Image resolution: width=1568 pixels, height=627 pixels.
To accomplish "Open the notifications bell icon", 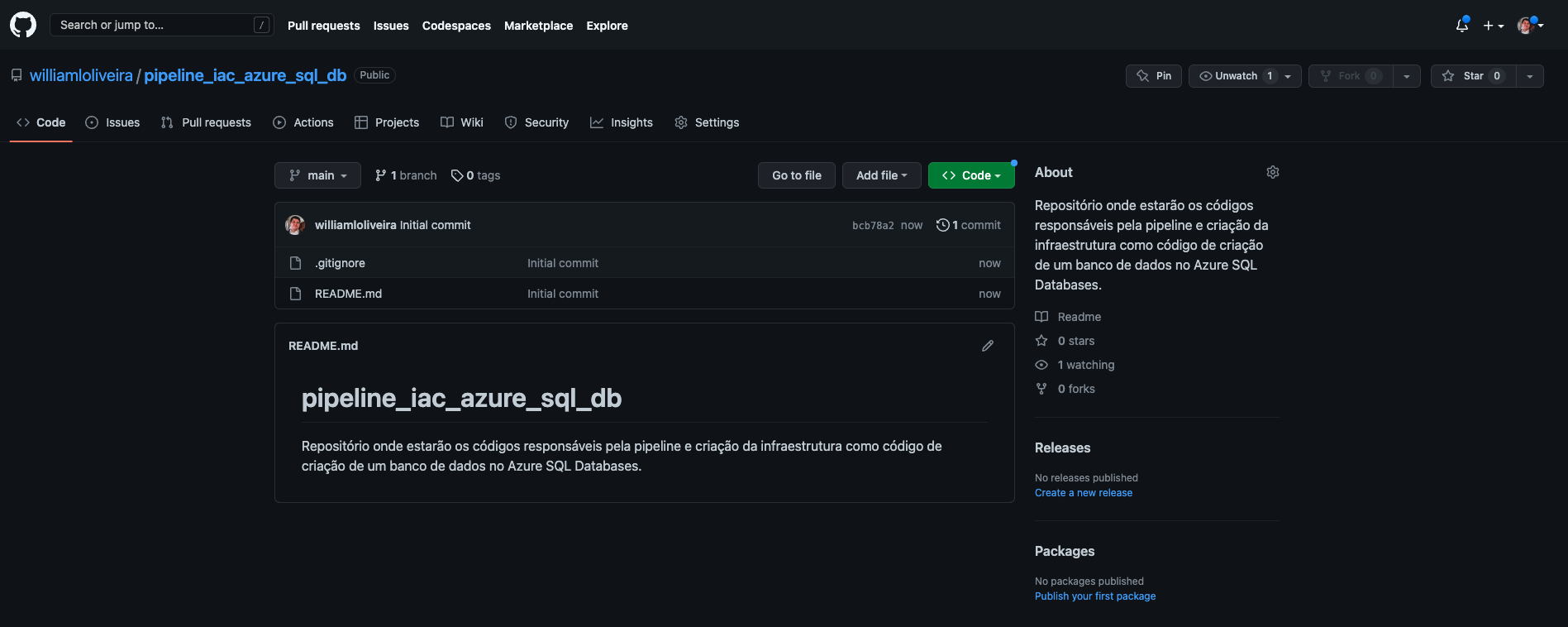I will coord(1461,26).
